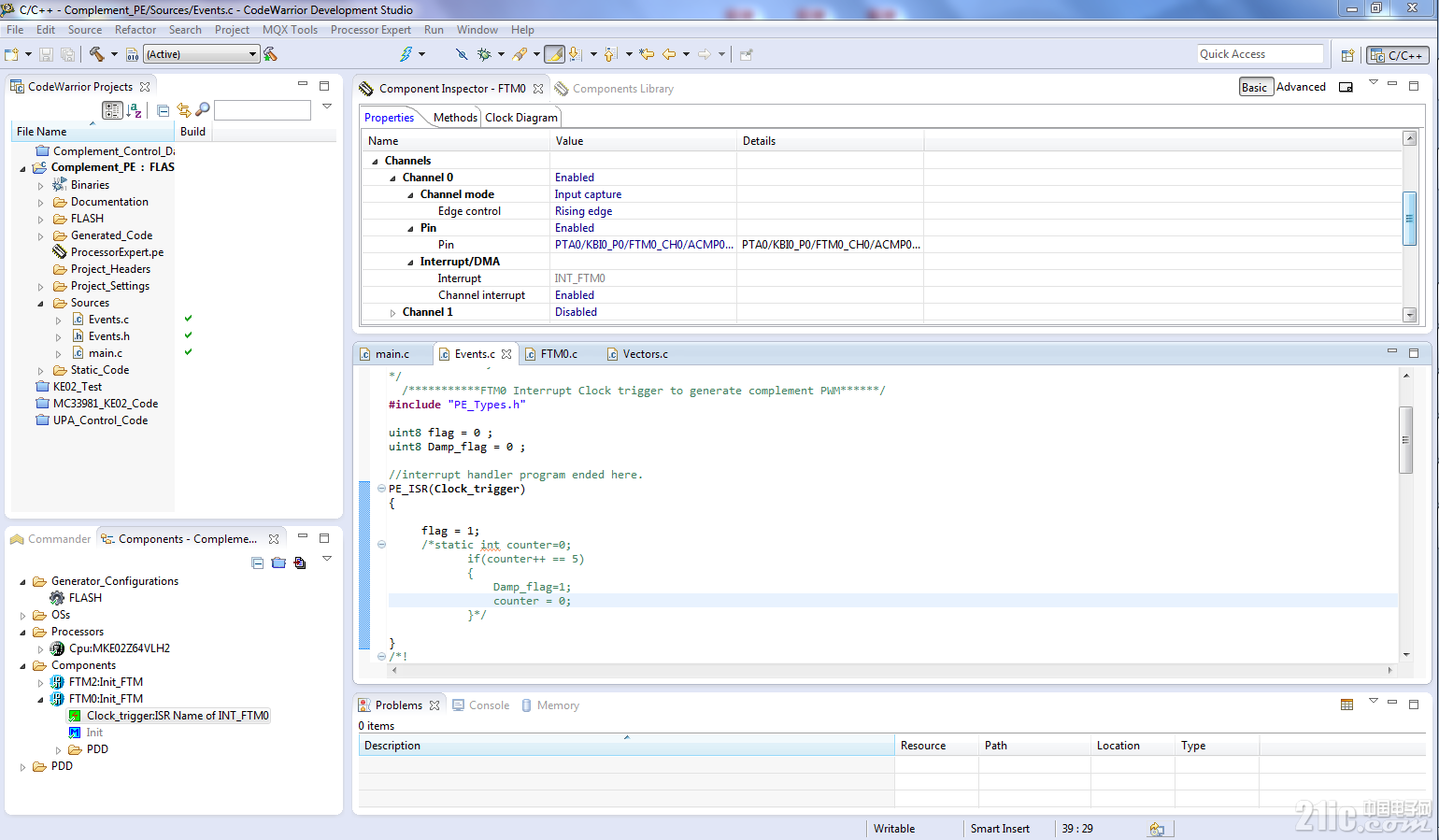Click the Collapse All icon in Projects panel
Image resolution: width=1439 pixels, height=840 pixels.
pyautogui.click(x=164, y=110)
